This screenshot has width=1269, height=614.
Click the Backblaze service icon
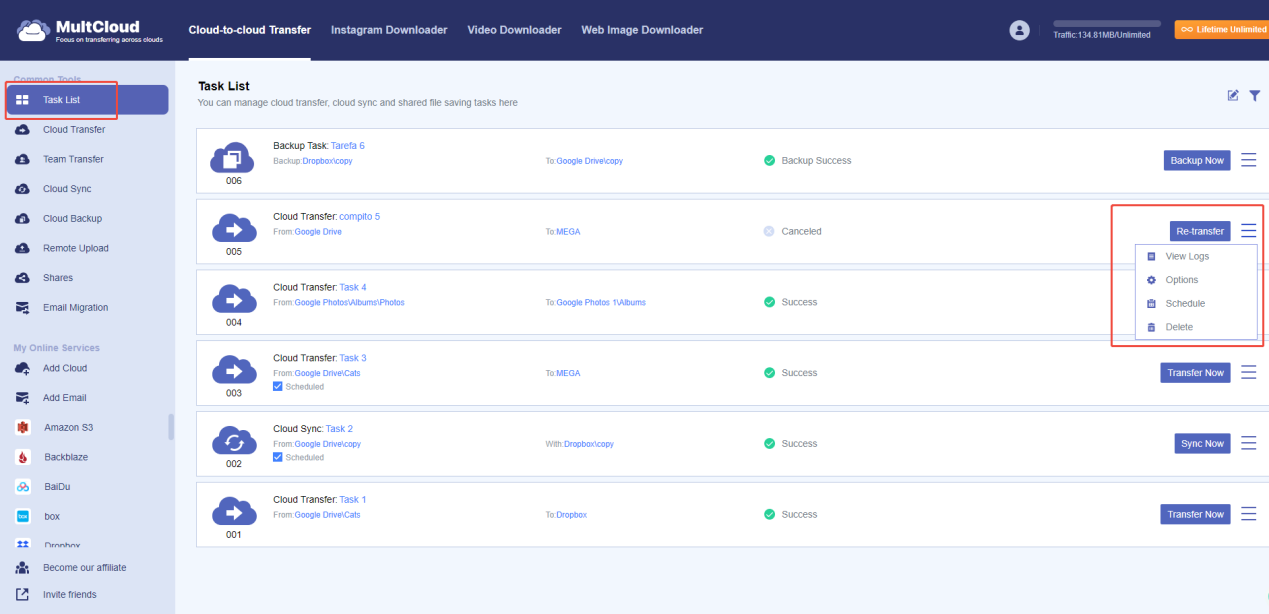click(x=23, y=457)
